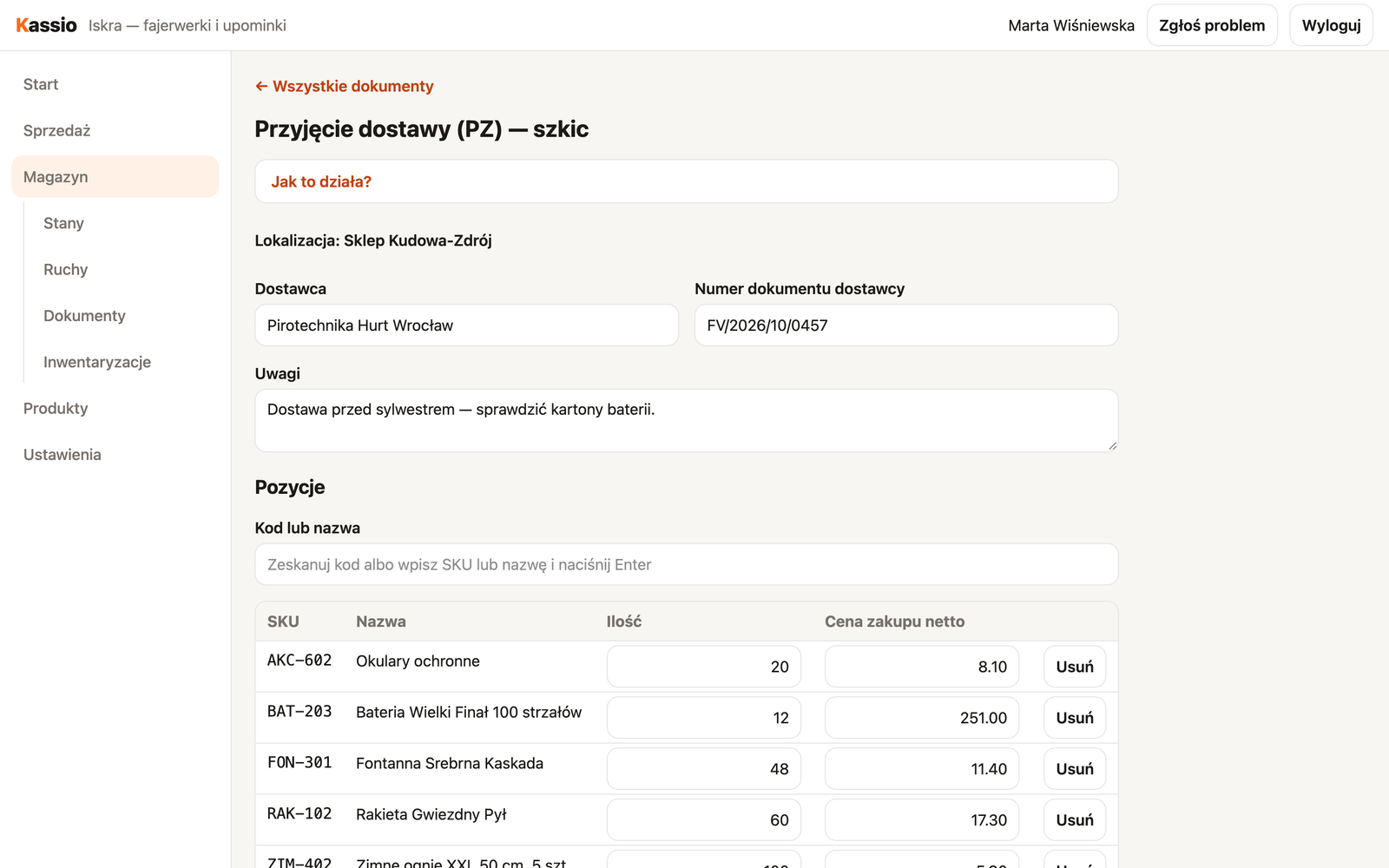This screenshot has height=868, width=1389.
Task: Click the Pozycje section heading
Action: 290,487
